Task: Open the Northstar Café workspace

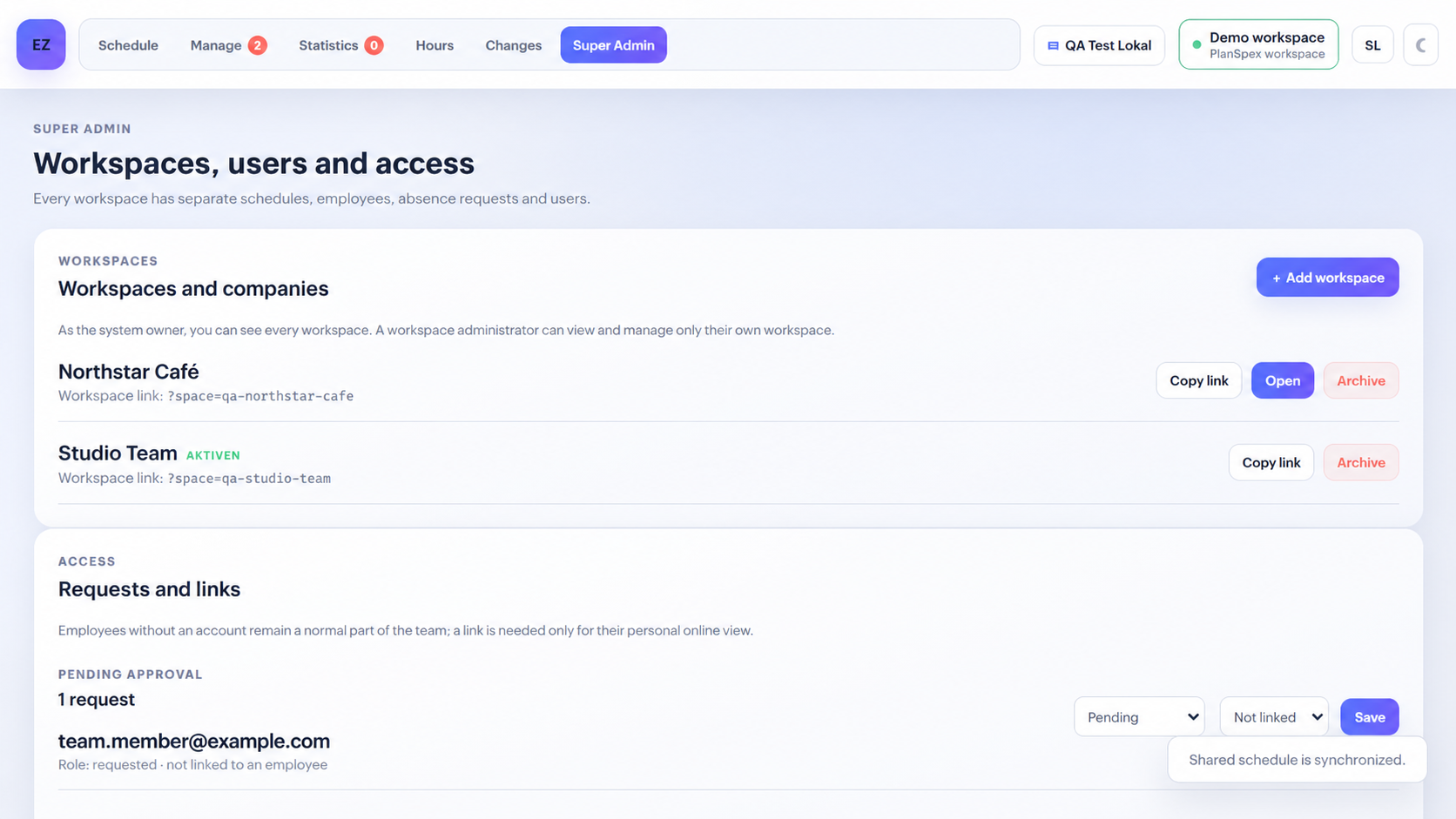Action: (x=1282, y=380)
